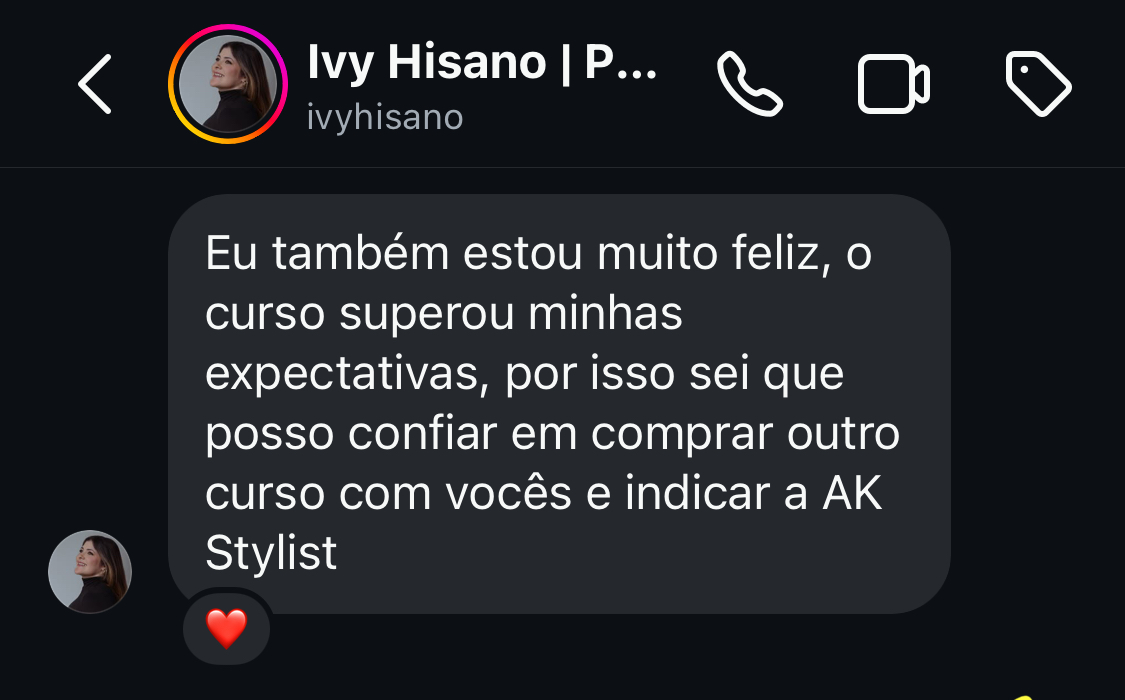Open the reaction pill under the message
The width and height of the screenshot is (1125, 700).
pyautogui.click(x=227, y=628)
